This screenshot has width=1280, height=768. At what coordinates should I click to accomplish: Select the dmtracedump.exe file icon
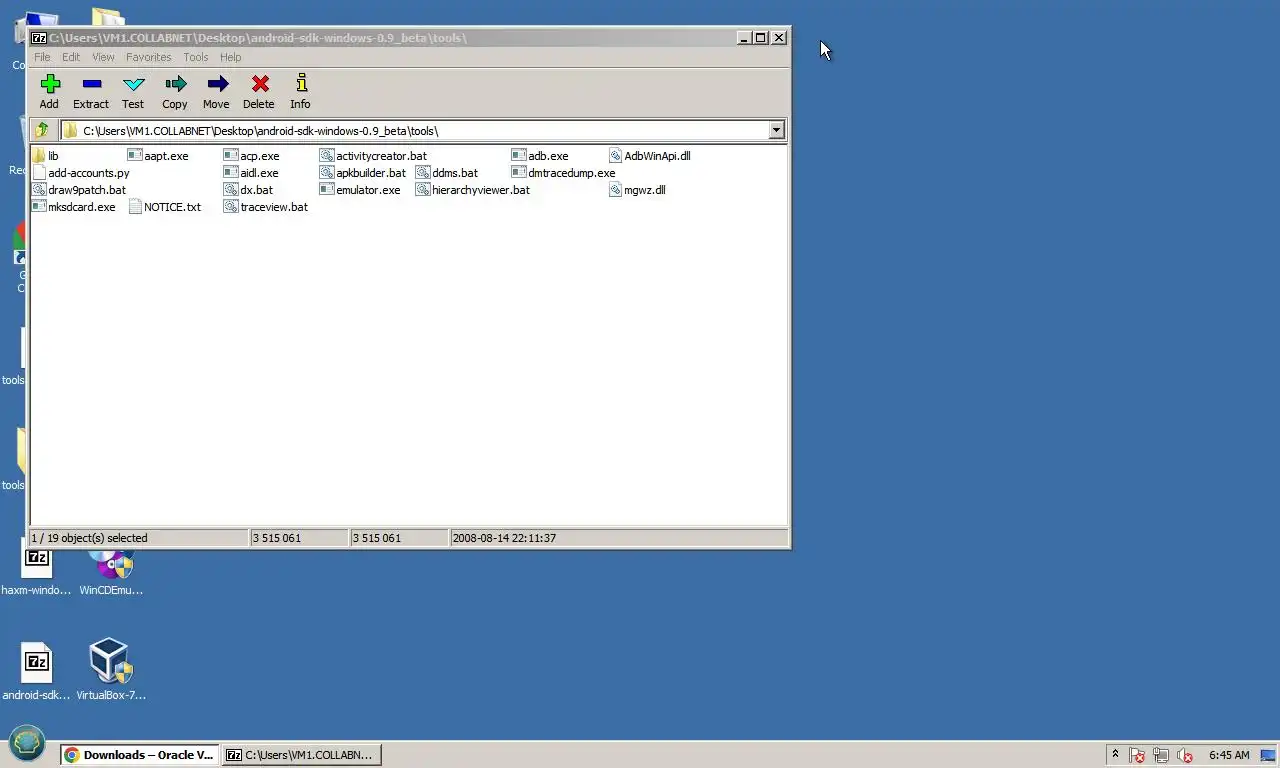[x=519, y=173]
